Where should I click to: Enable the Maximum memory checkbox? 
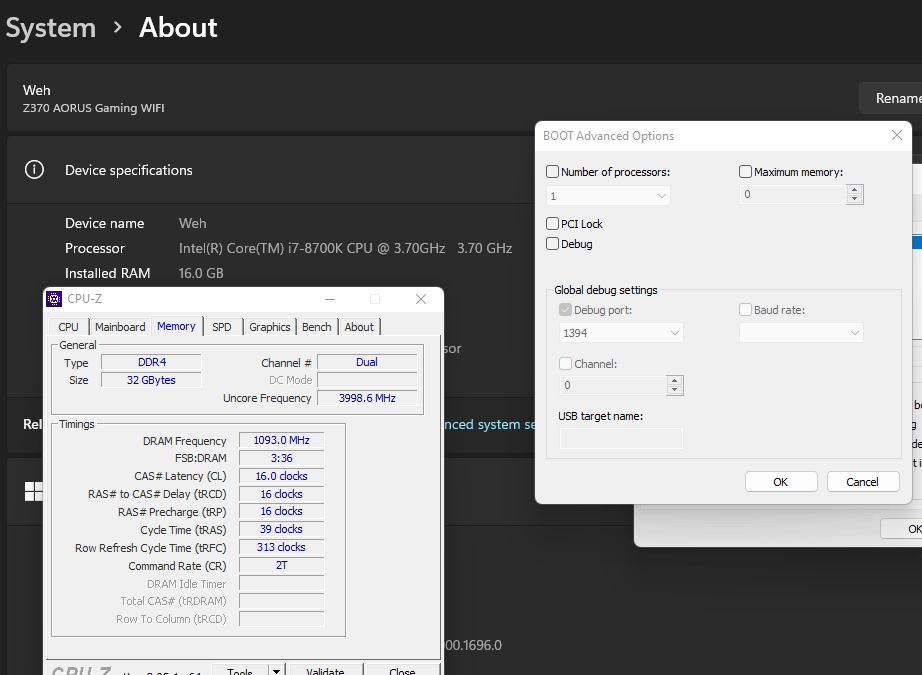pos(745,172)
